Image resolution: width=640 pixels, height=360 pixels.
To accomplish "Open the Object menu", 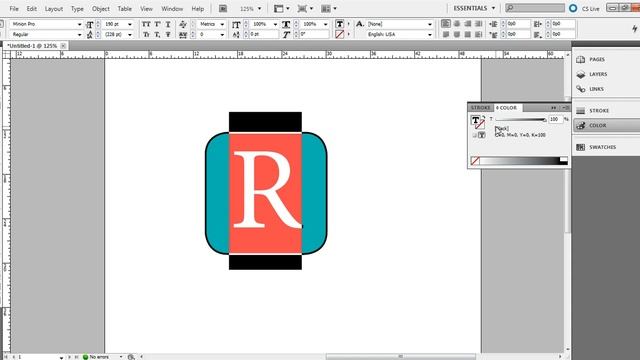I will 100,9.
